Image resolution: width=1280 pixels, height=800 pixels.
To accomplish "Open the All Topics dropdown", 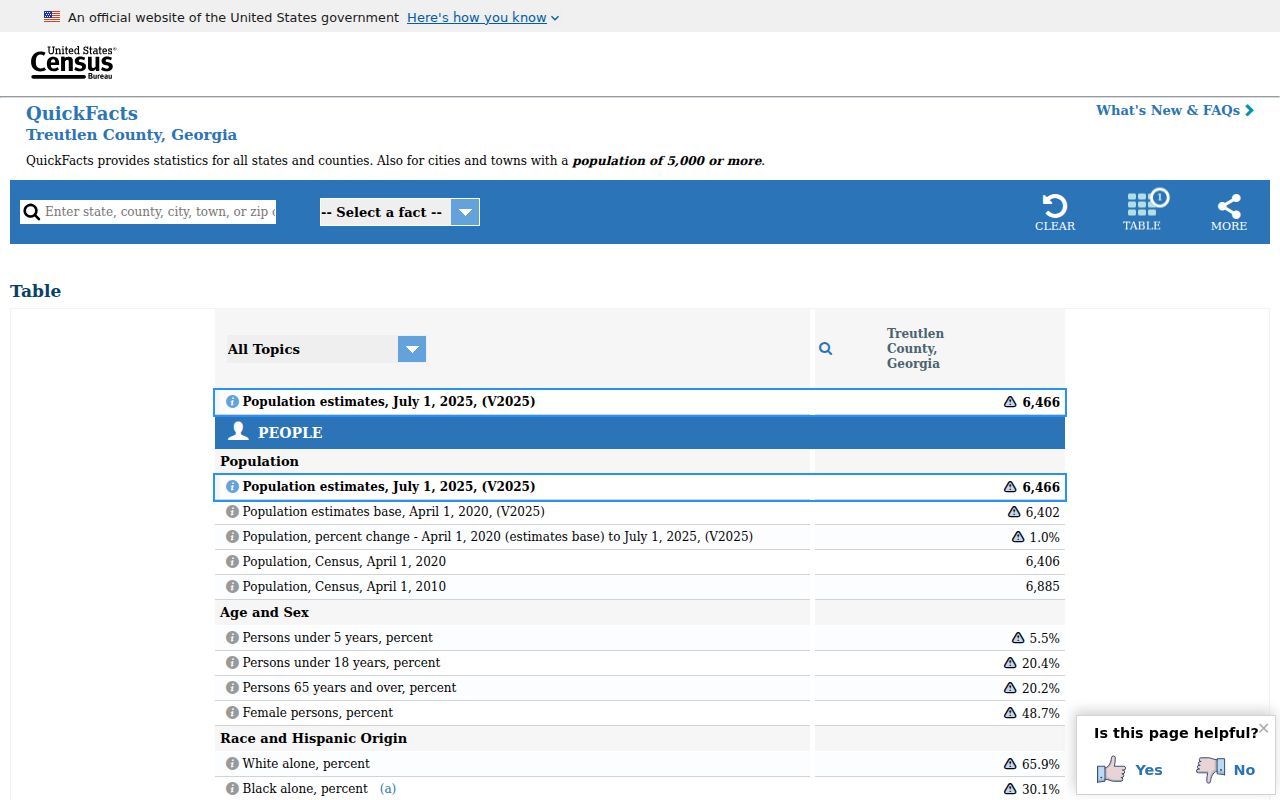I will [327, 349].
